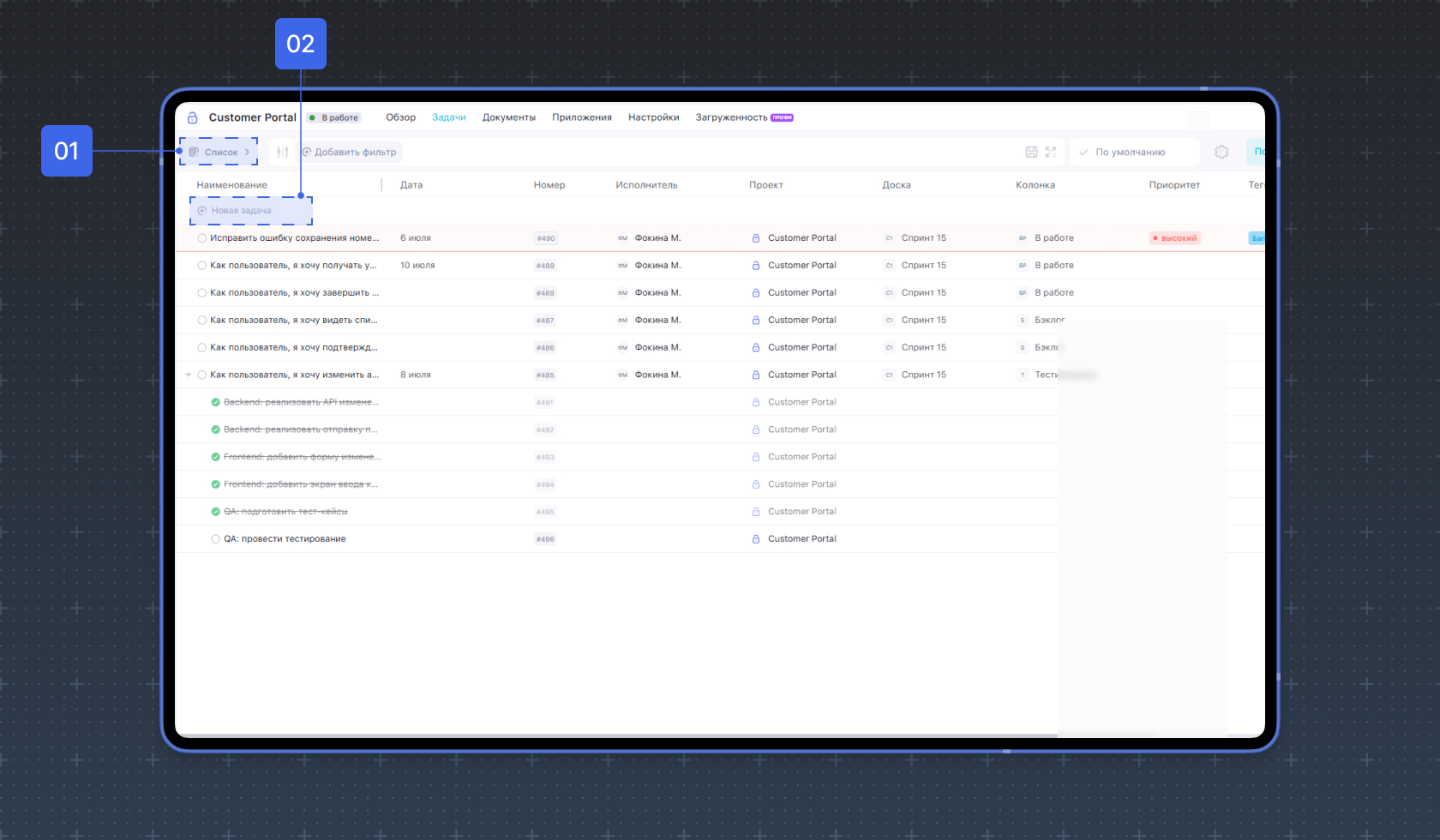Open the 'По умолчанию' view preset dropdown
The height and width of the screenshot is (840, 1440).
click(x=1134, y=152)
